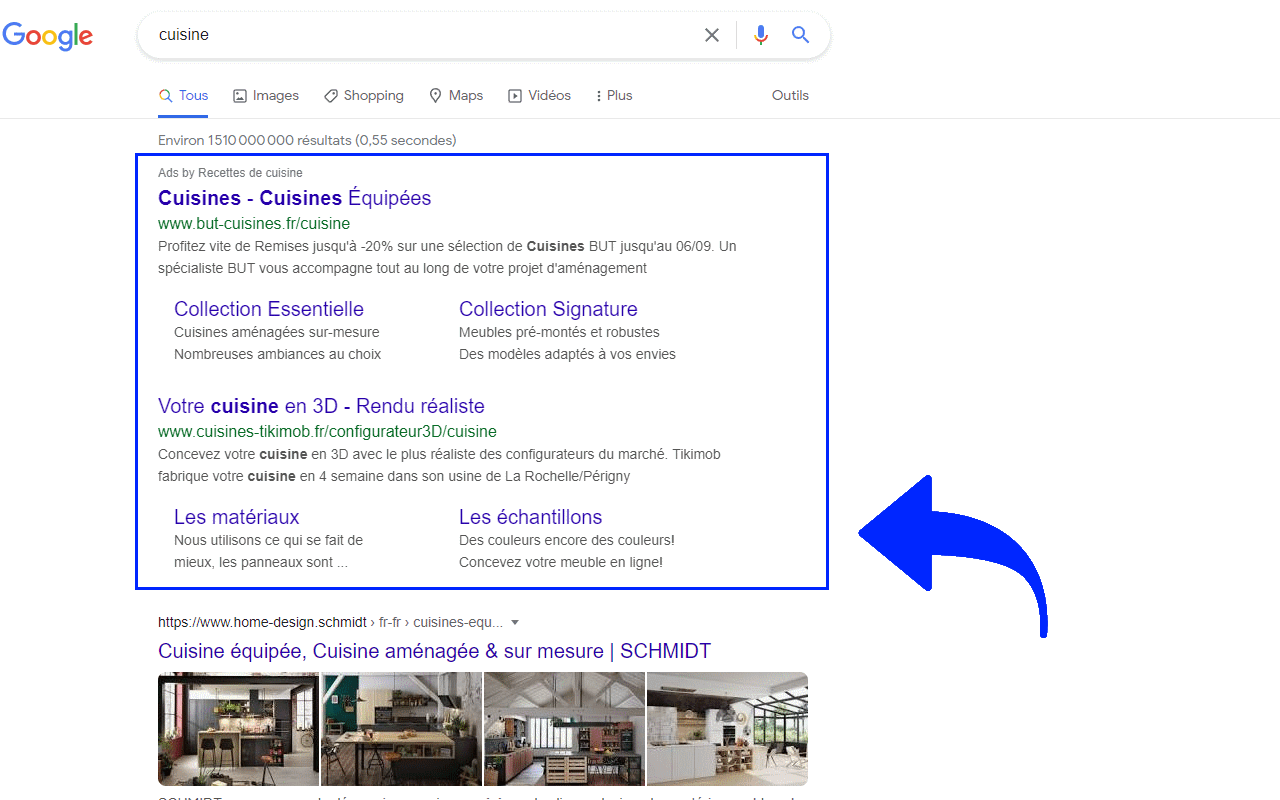The height and width of the screenshot is (800, 1280).
Task: Click the www.but-cuisines.fr/cuisine URL
Action: pyautogui.click(x=254, y=223)
